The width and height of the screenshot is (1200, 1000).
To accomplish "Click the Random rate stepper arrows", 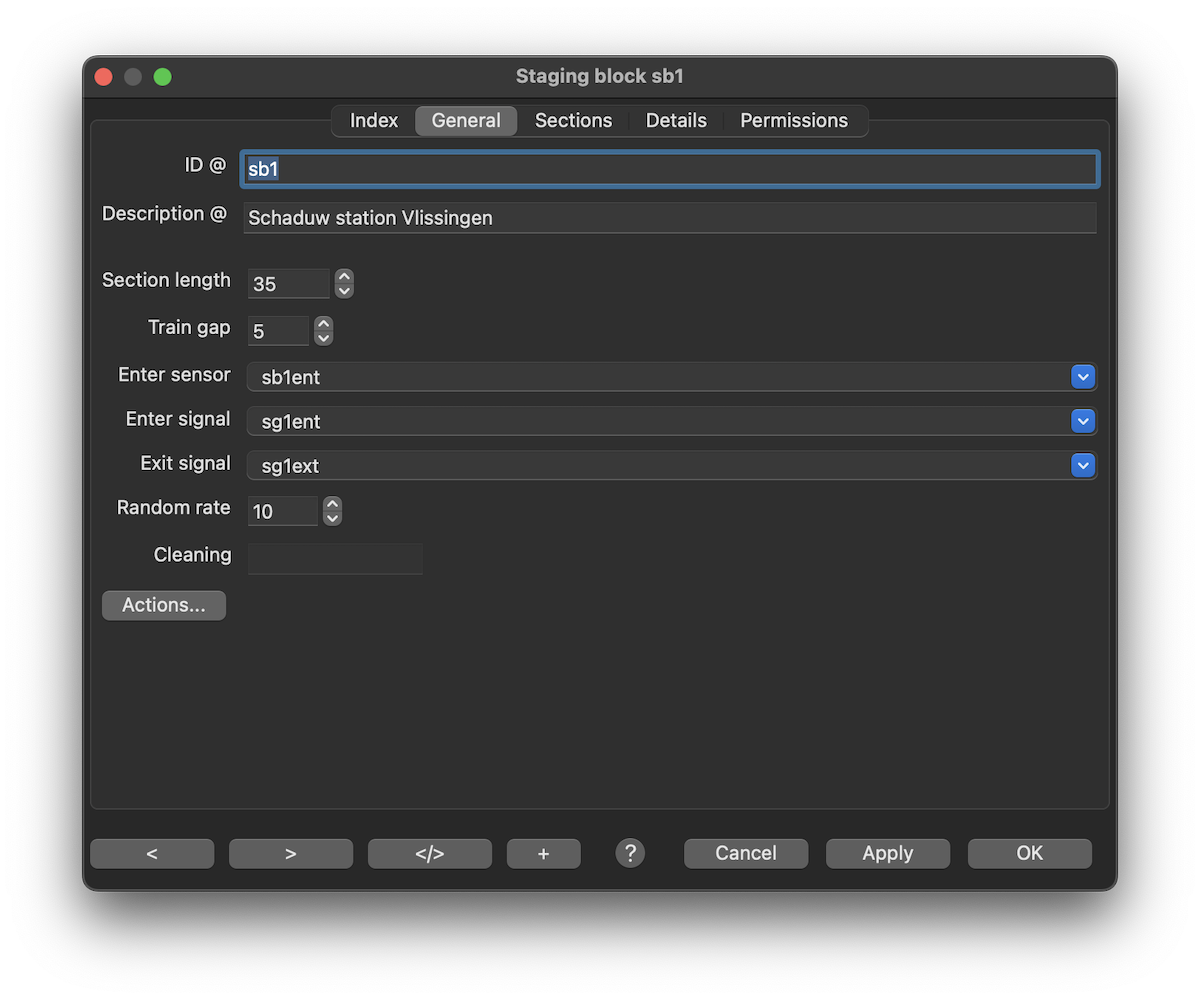I will tap(333, 511).
